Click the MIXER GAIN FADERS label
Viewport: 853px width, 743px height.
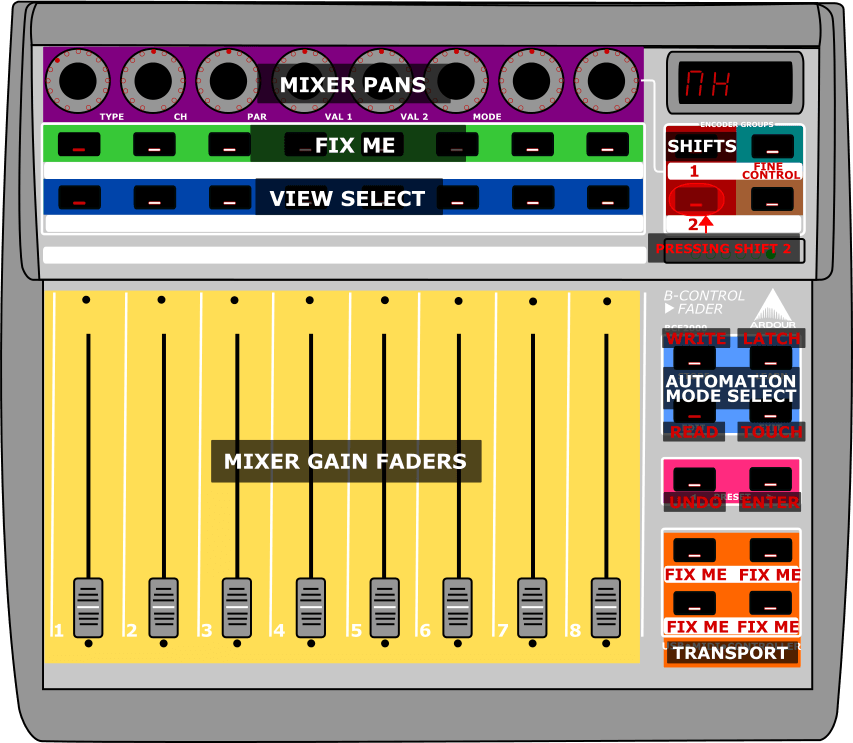point(345,461)
